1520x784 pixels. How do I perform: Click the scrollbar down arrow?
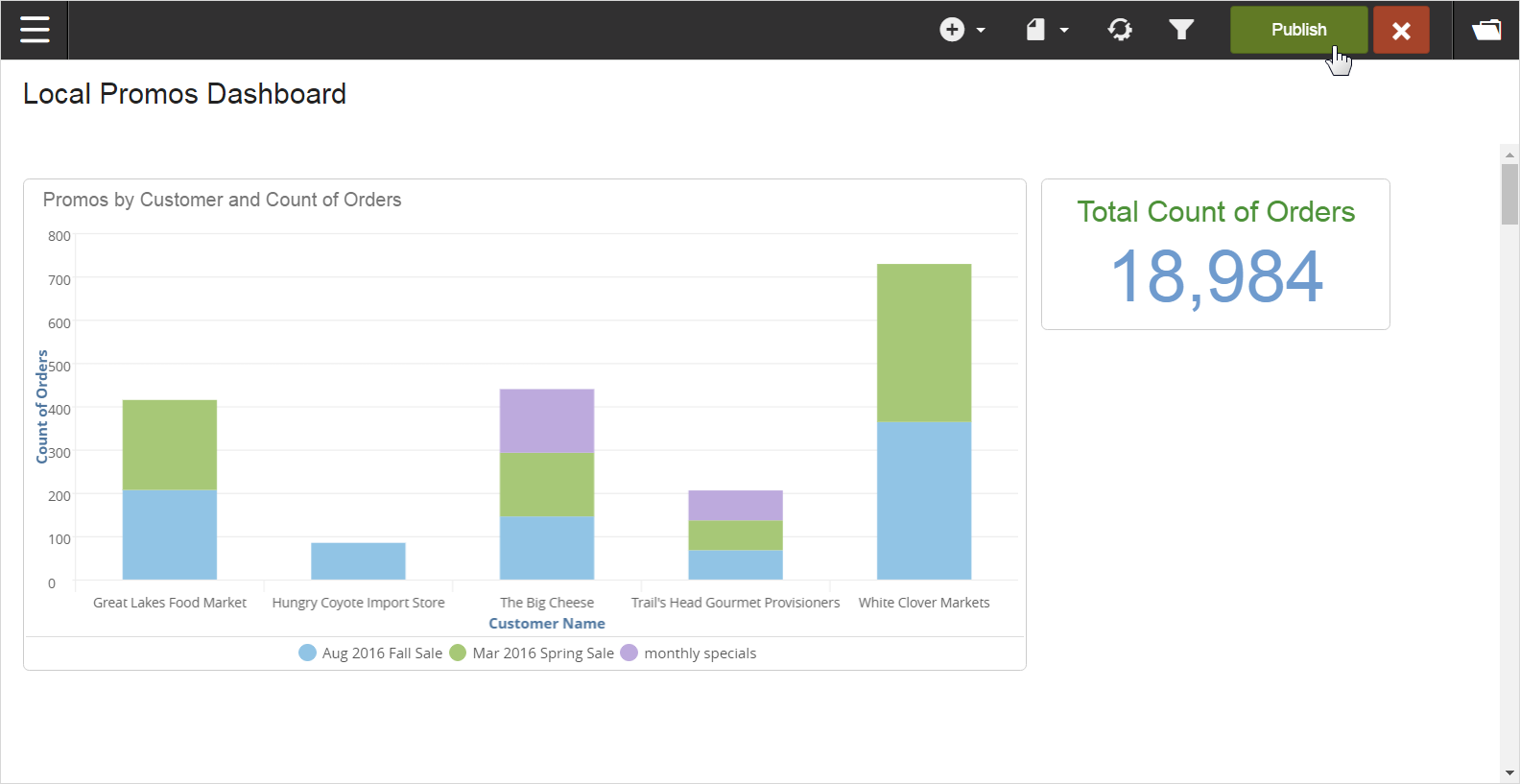tap(1509, 772)
